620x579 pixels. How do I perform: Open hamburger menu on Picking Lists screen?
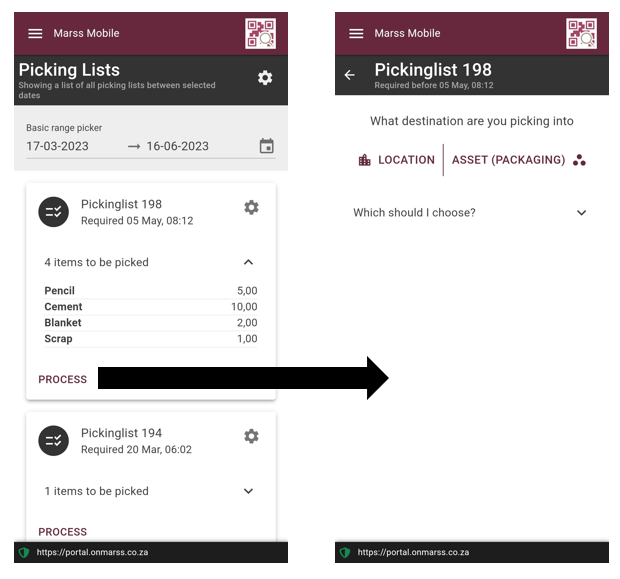[x=35, y=34]
